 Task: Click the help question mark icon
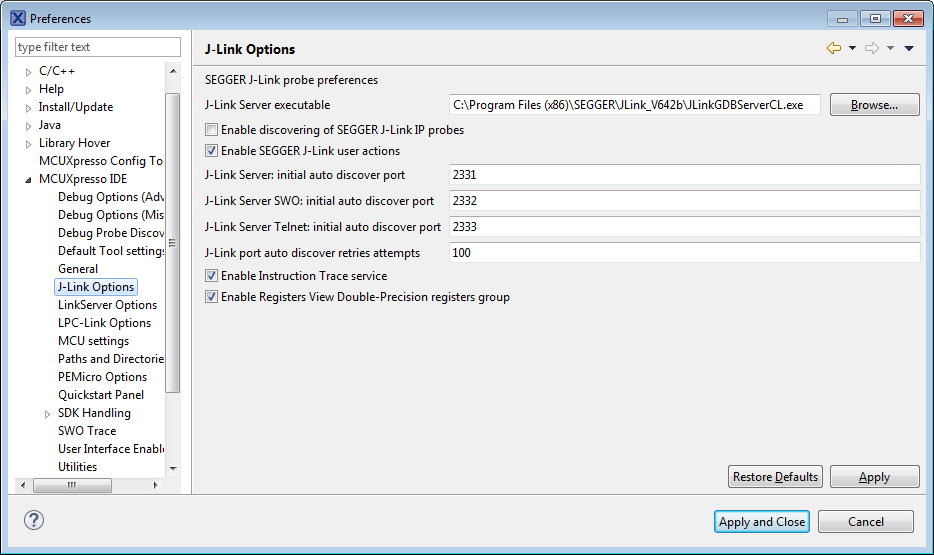[34, 520]
